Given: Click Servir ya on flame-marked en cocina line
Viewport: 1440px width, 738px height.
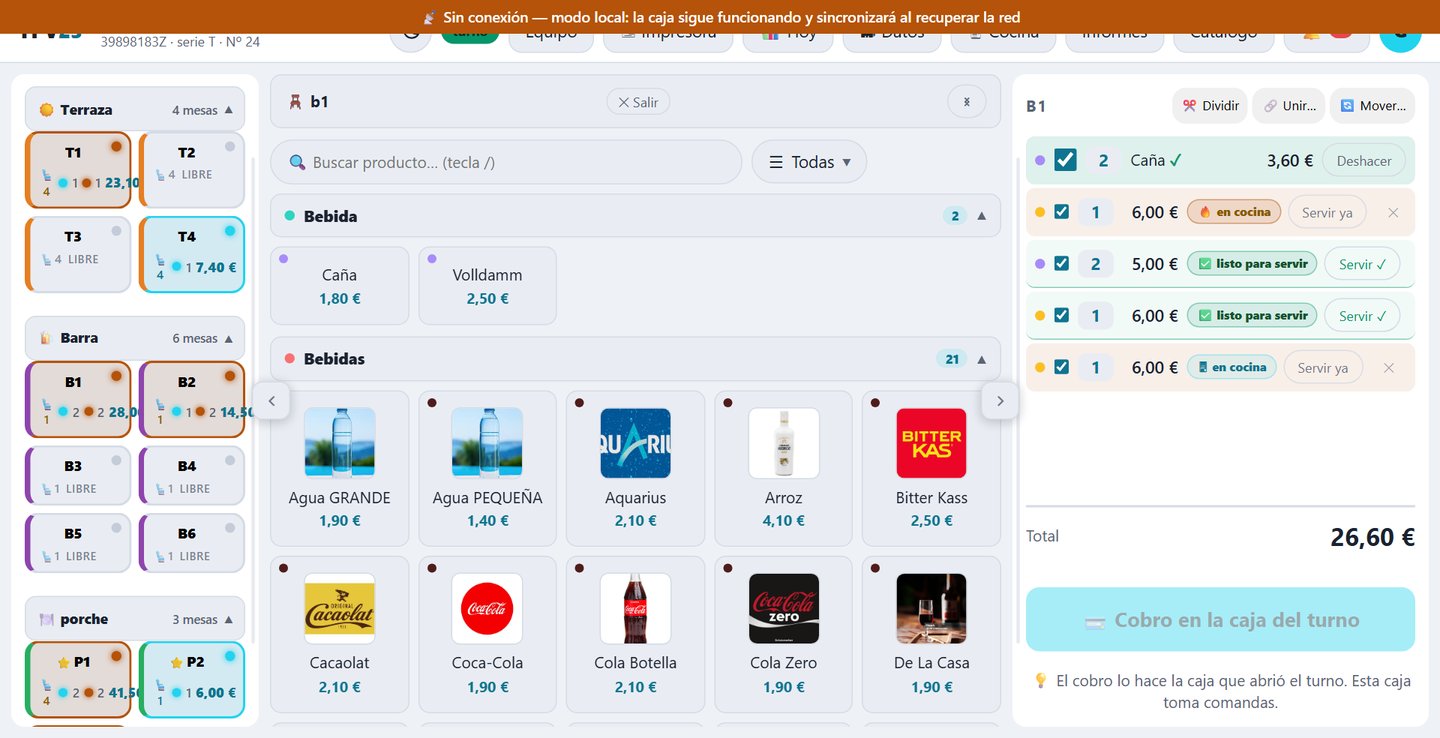Looking at the screenshot, I should 1326,212.
